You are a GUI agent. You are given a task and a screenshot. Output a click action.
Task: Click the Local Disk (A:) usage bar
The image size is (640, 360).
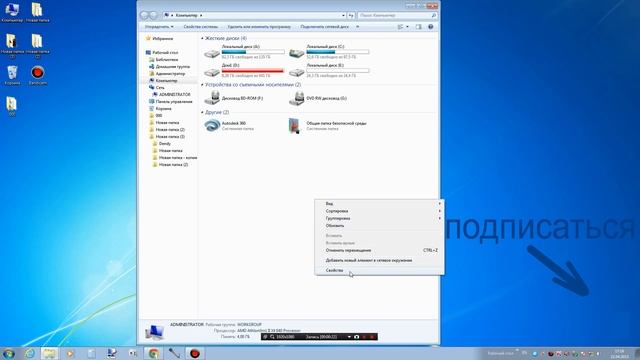tap(253, 52)
